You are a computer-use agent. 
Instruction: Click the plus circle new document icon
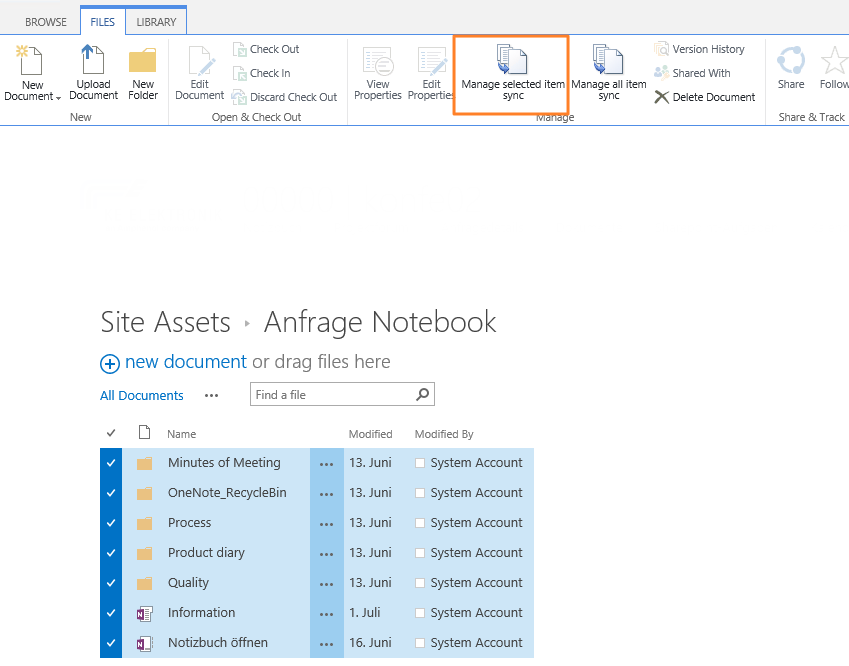(x=110, y=364)
